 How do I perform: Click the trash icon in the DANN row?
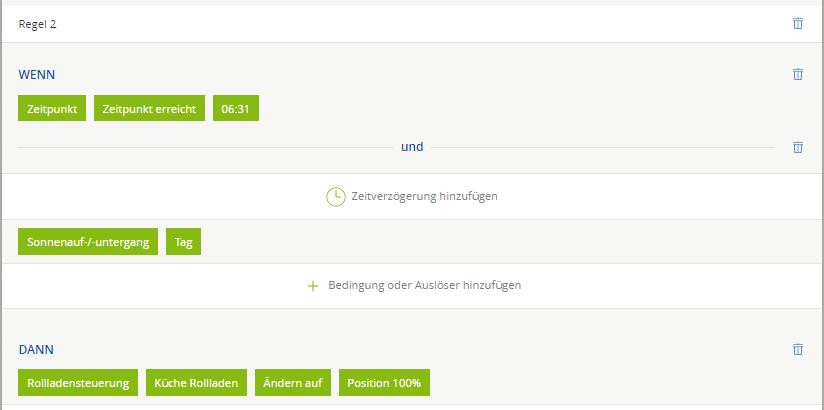pos(797,350)
